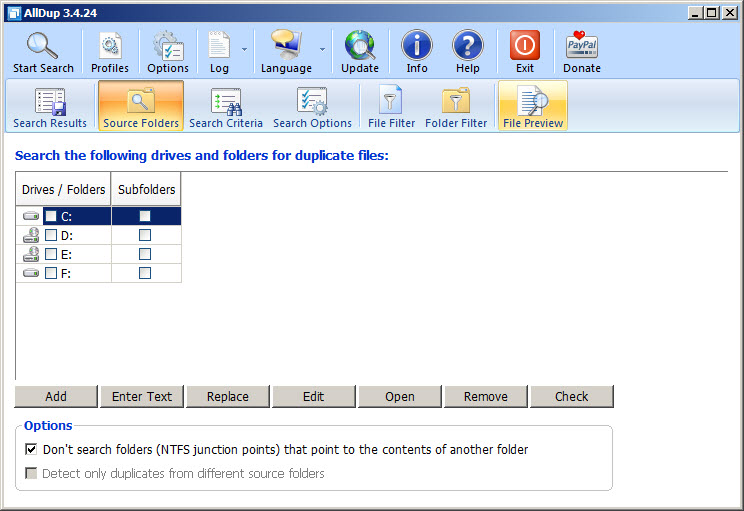The width and height of the screenshot is (744, 511).
Task: Open the Folder Filter tab
Action: pyautogui.click(x=456, y=106)
